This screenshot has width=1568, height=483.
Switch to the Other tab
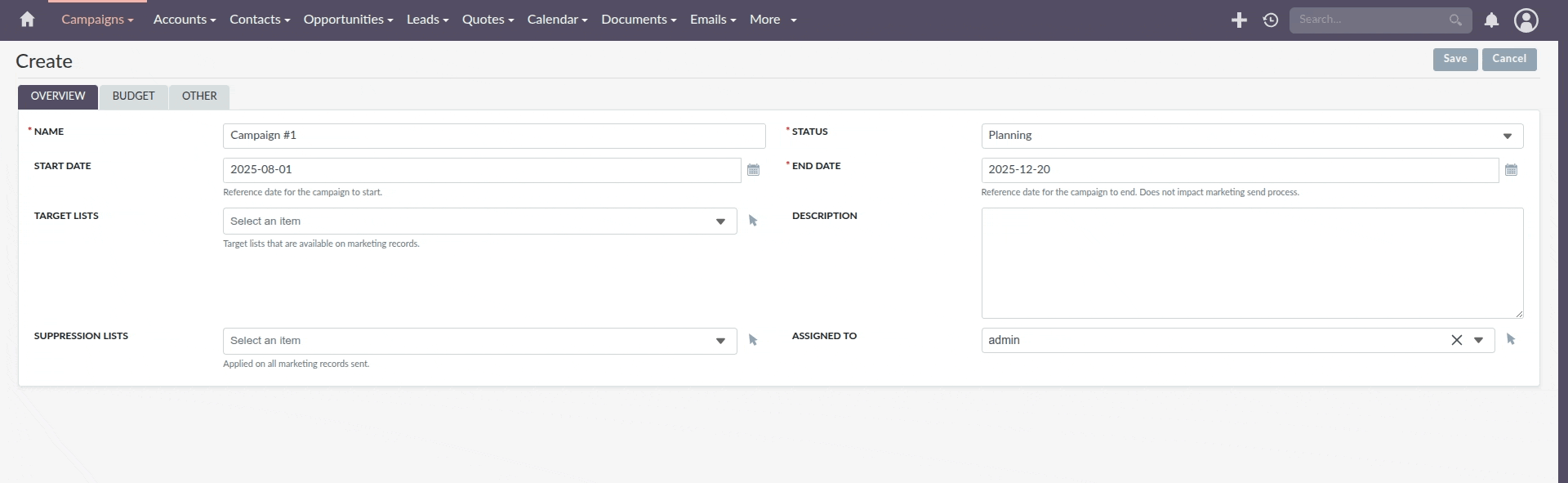(x=199, y=96)
